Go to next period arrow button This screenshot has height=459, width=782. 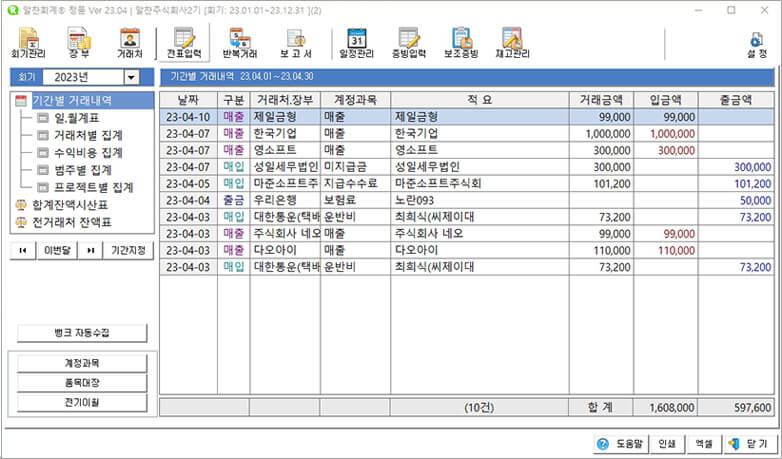(91, 250)
